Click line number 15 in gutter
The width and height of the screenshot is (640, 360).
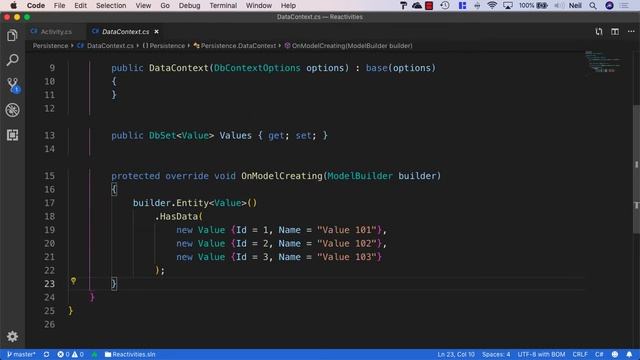pos(49,176)
